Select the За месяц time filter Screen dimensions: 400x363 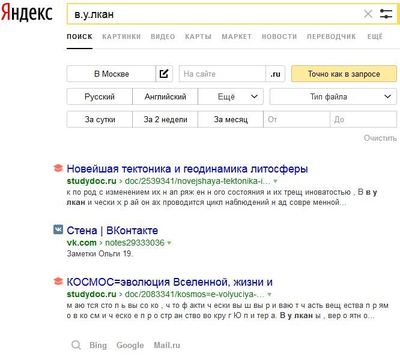coord(230,119)
